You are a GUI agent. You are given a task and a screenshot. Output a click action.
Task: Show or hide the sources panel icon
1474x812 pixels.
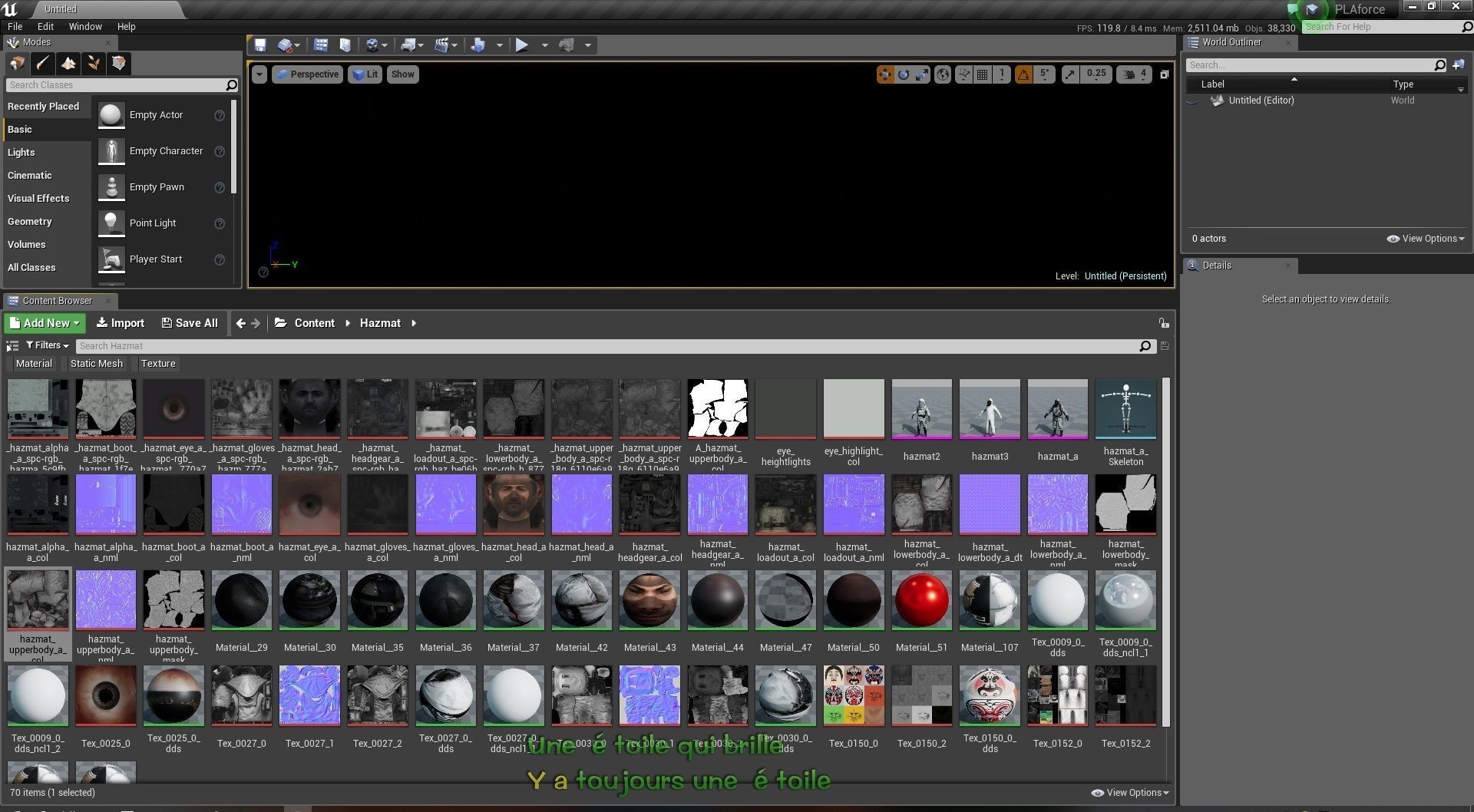pos(12,346)
